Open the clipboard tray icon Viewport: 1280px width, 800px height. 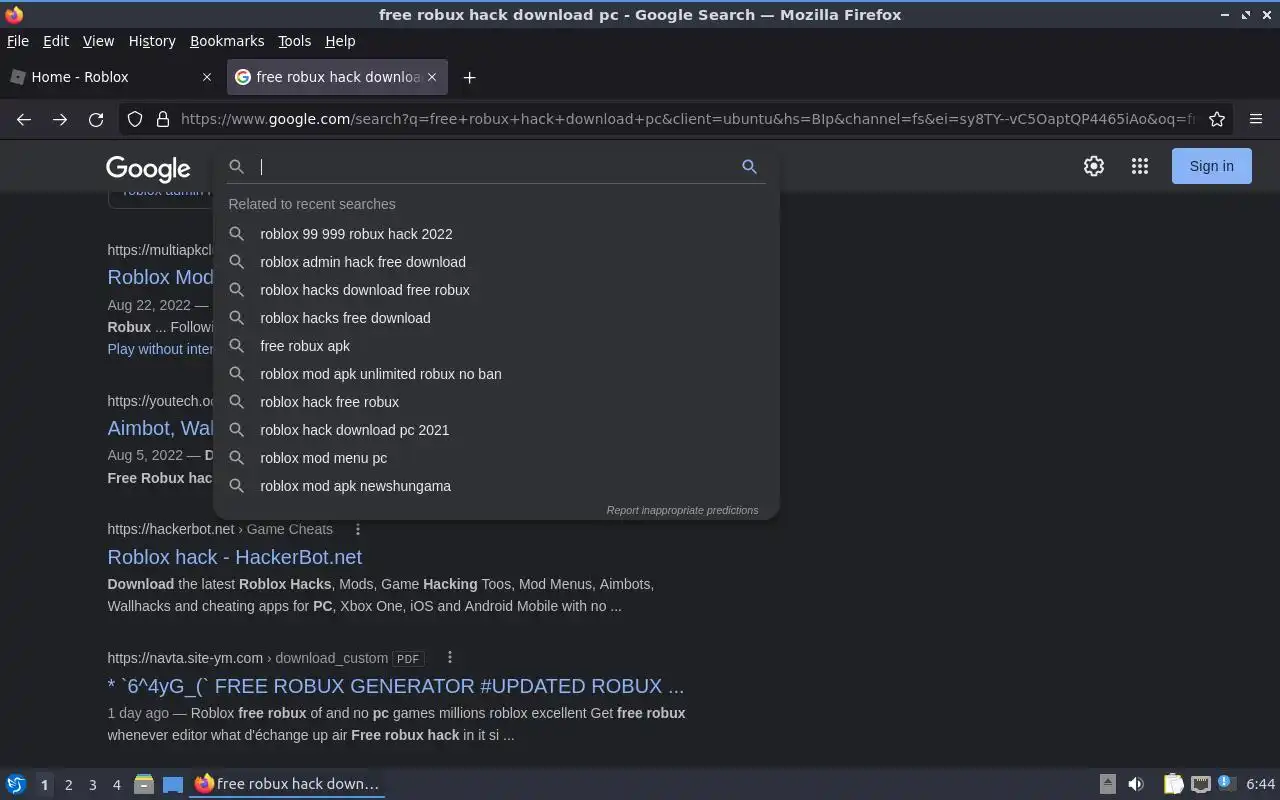(1173, 784)
